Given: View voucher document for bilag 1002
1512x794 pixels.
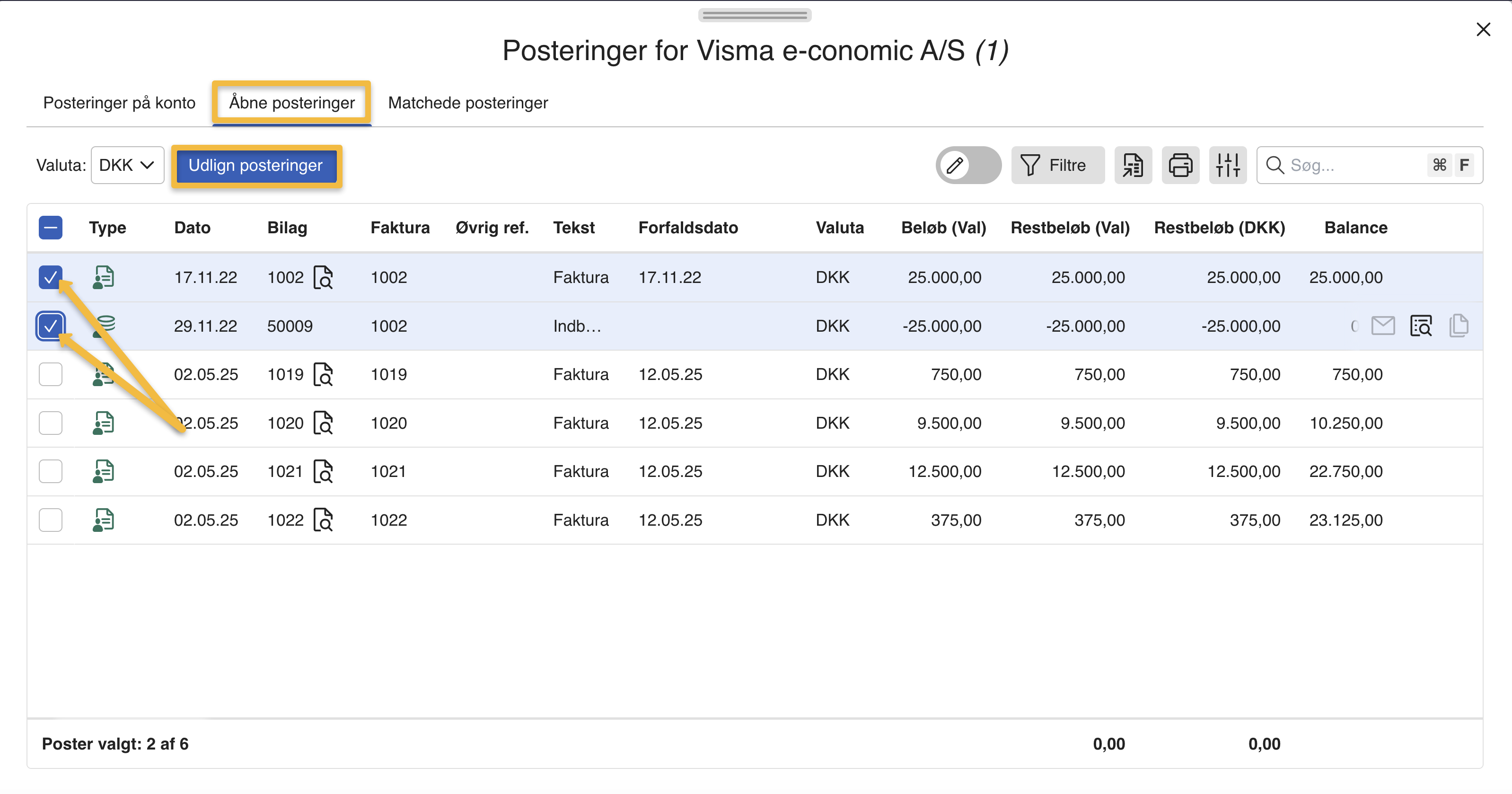Looking at the screenshot, I should click(x=323, y=277).
